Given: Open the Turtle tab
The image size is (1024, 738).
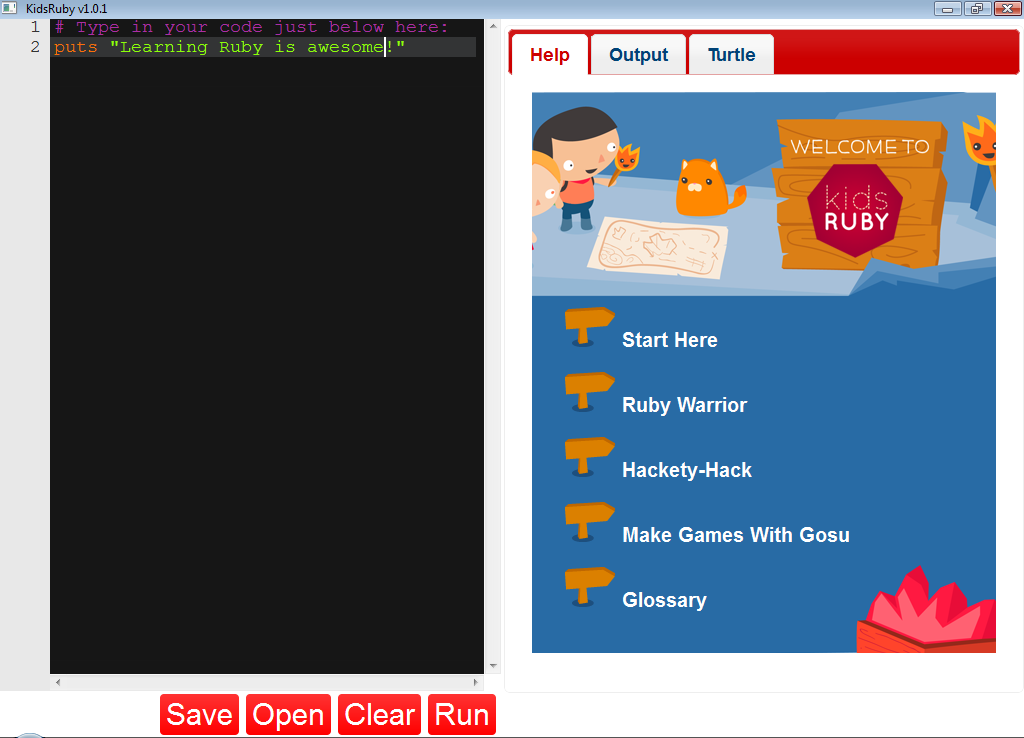Looking at the screenshot, I should [731, 55].
